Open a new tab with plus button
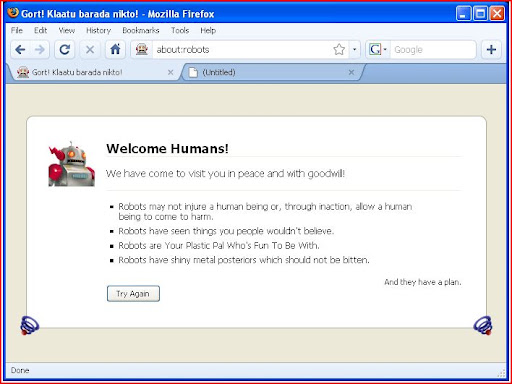 [x=491, y=50]
